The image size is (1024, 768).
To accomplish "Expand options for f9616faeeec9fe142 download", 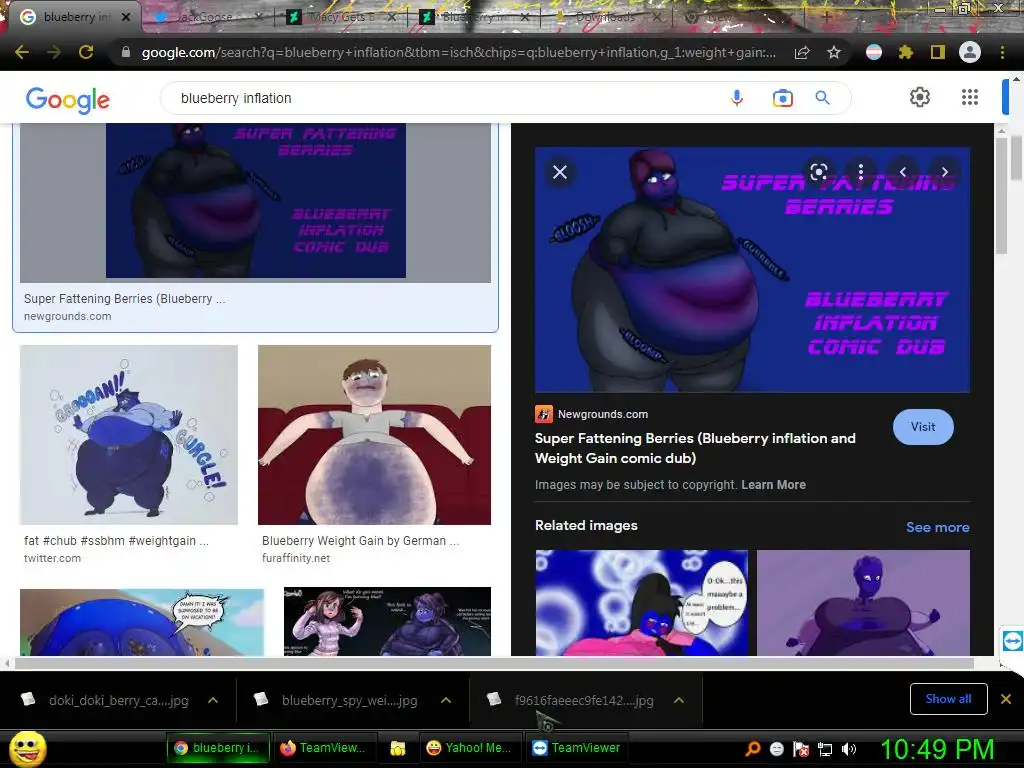I will tap(679, 700).
